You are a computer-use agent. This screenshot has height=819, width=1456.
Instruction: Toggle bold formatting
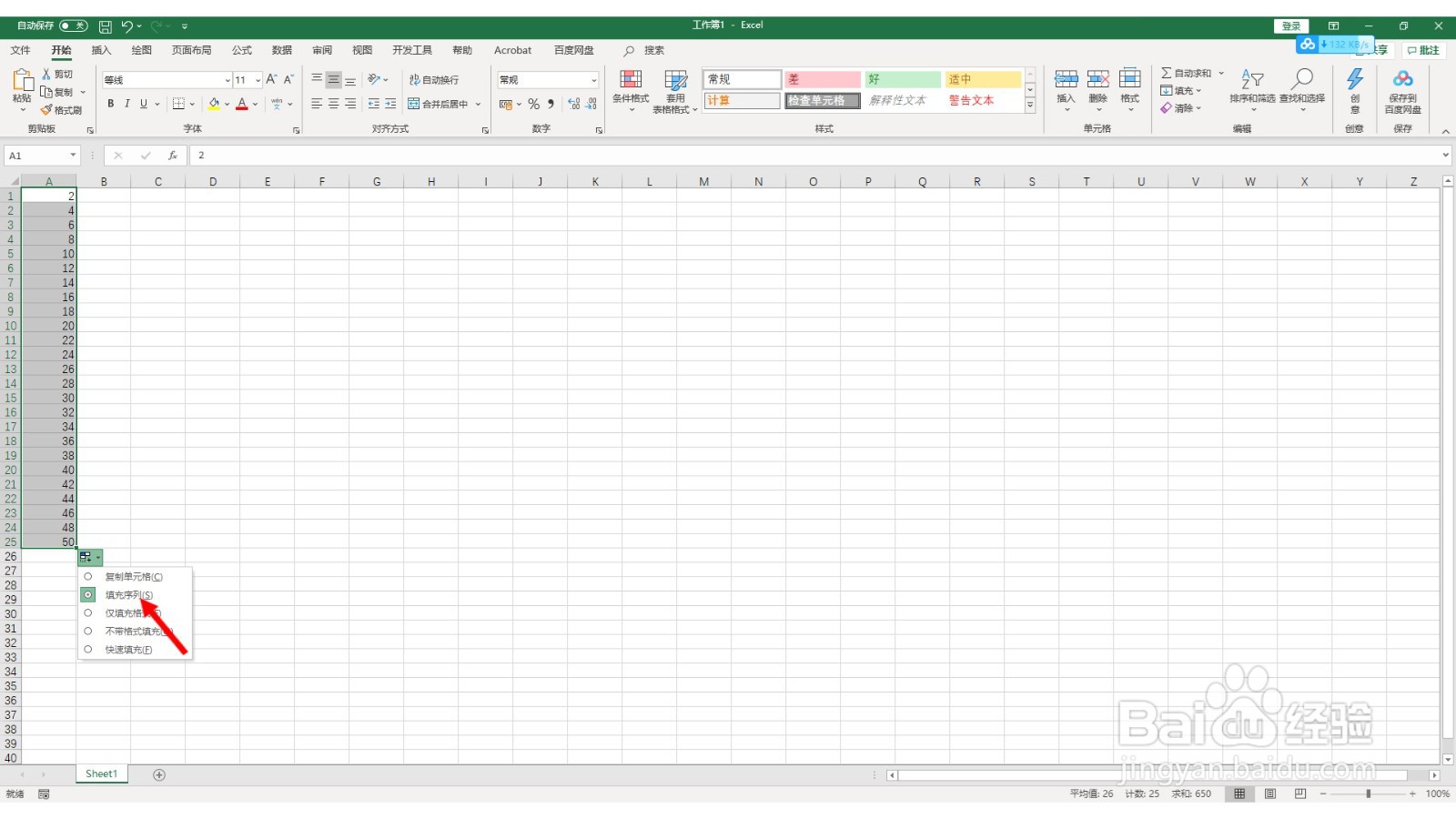[x=111, y=104]
